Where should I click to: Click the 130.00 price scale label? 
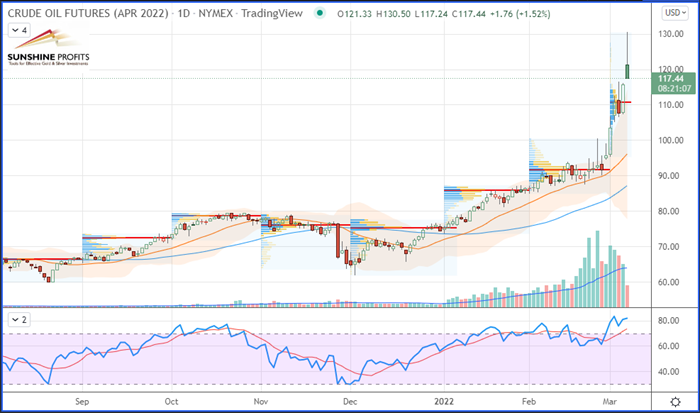coord(671,34)
